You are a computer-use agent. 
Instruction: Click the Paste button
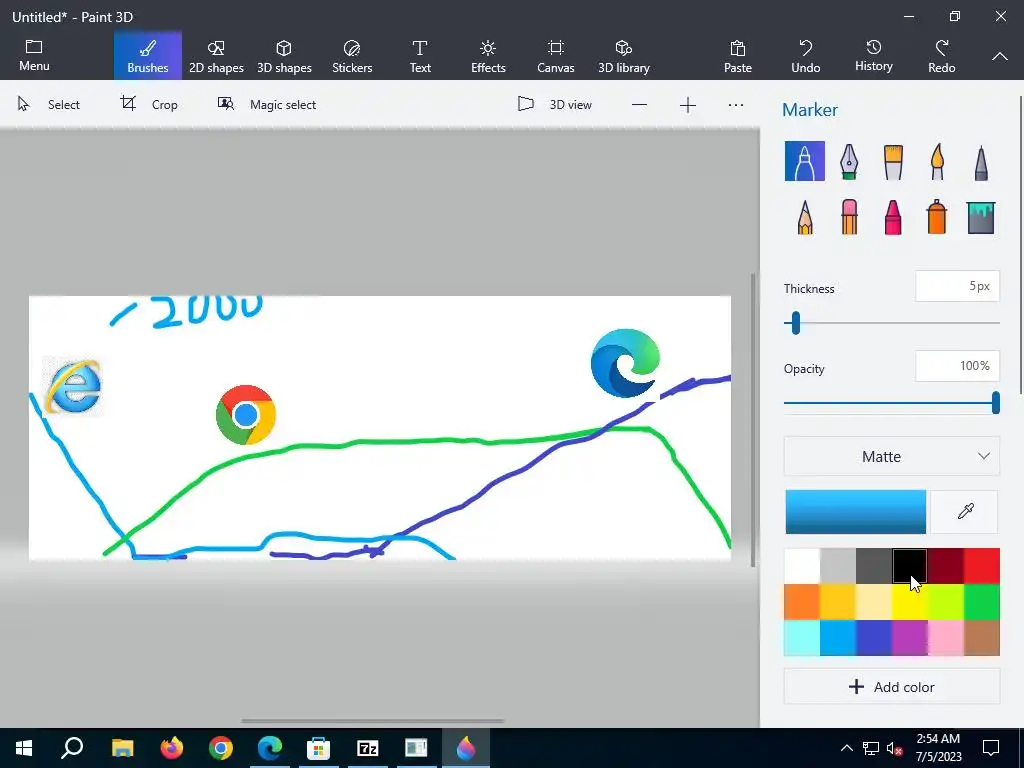pos(738,56)
